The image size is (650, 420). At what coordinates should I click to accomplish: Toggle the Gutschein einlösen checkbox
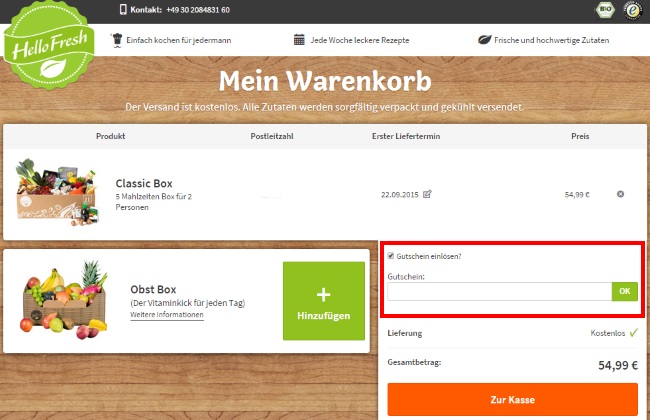point(391,256)
